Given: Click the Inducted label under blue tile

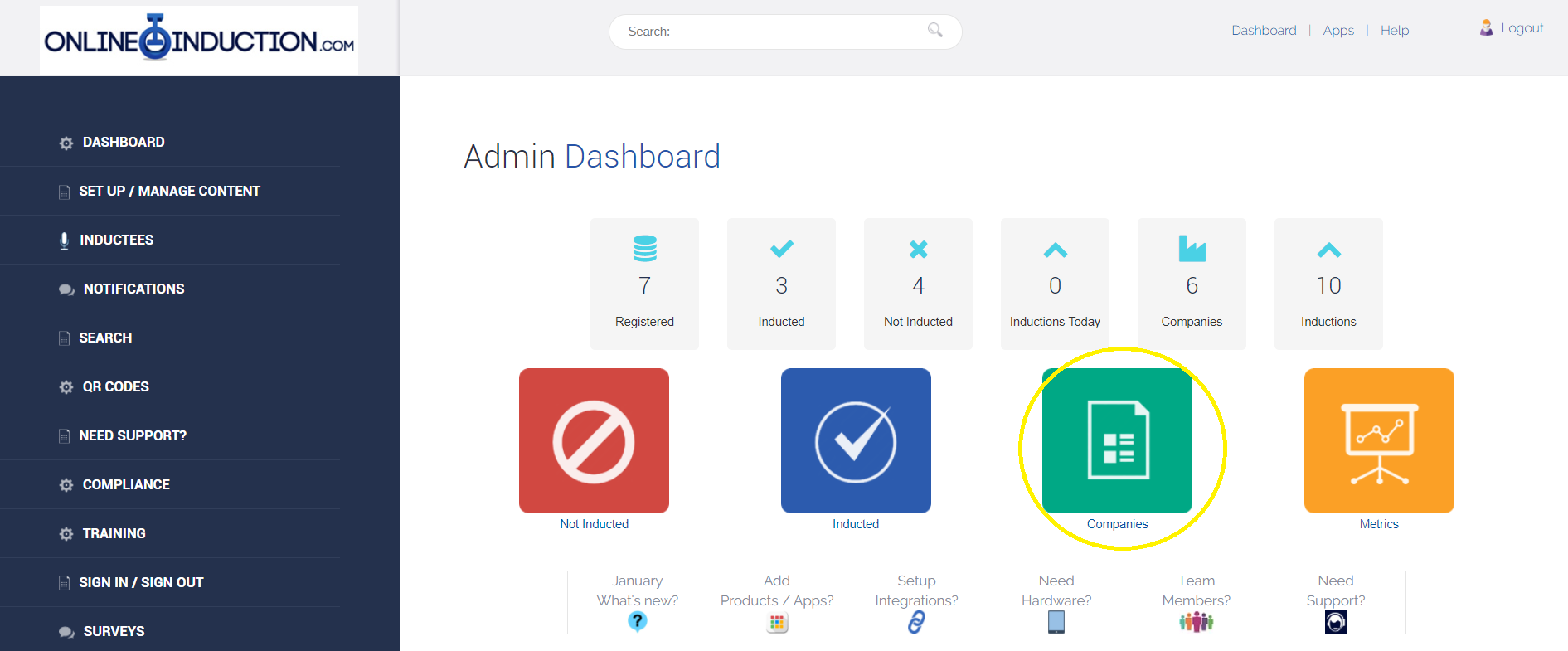Looking at the screenshot, I should [x=856, y=524].
